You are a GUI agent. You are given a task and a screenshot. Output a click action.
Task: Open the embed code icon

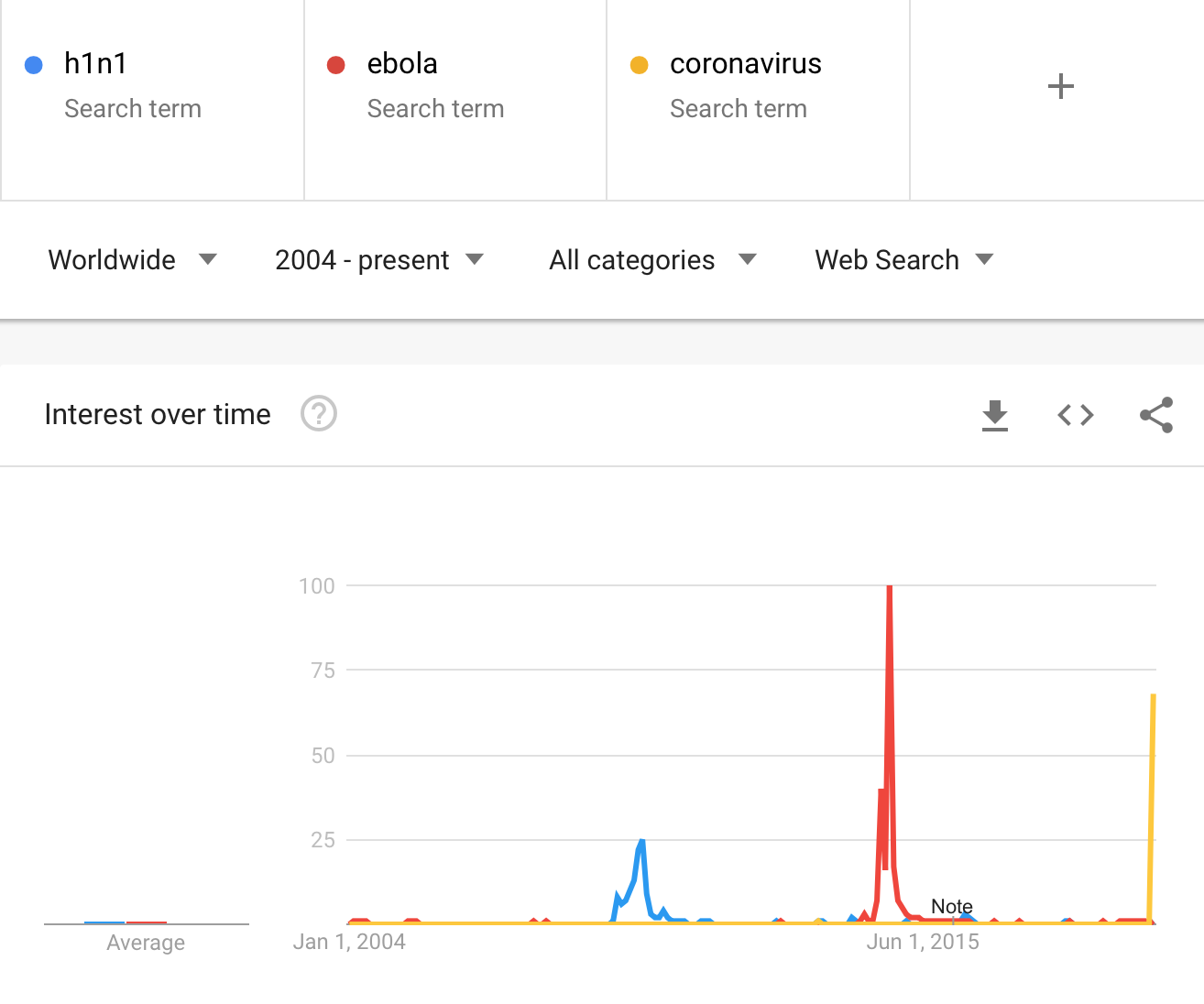[x=1076, y=415]
